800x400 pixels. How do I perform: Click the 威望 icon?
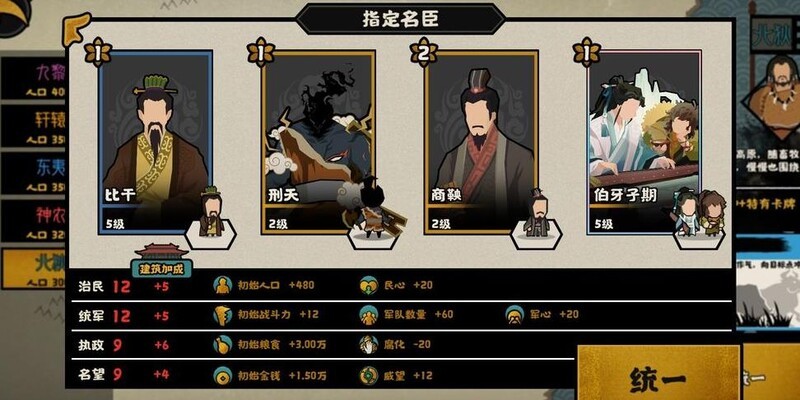click(368, 376)
